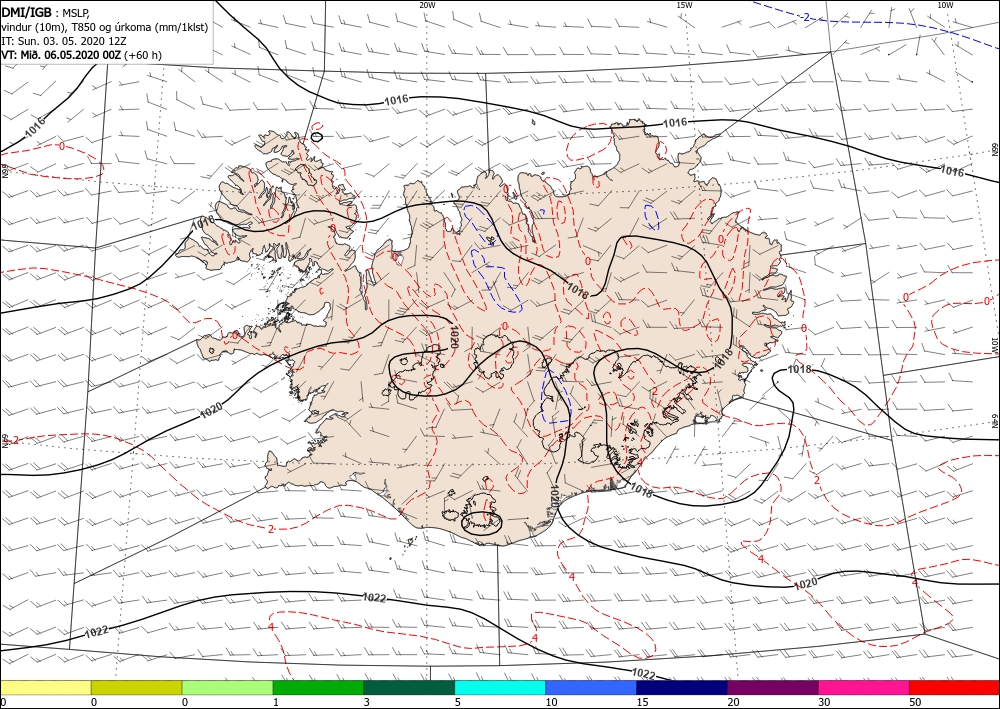Pick the cyan legend swatch
The image size is (1000, 709).
click(x=500, y=687)
